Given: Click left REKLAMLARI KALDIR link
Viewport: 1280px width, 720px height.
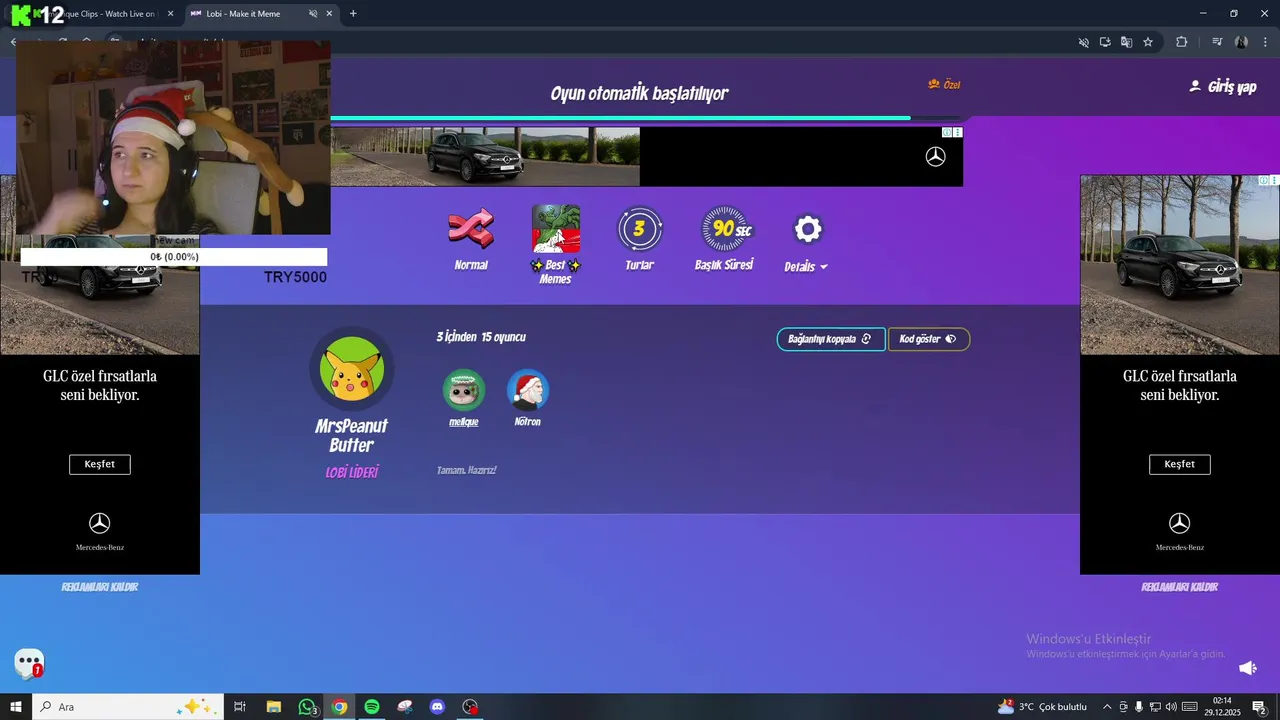Looking at the screenshot, I should [x=100, y=587].
